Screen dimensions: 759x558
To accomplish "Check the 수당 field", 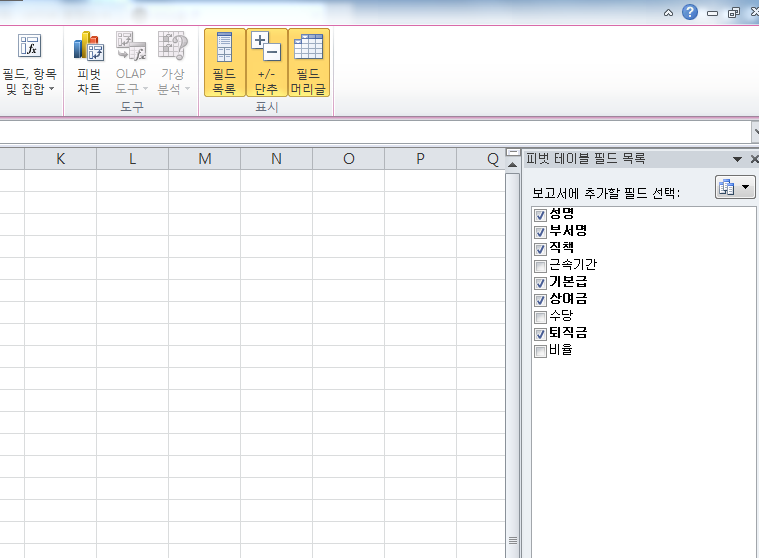I will (x=541, y=316).
